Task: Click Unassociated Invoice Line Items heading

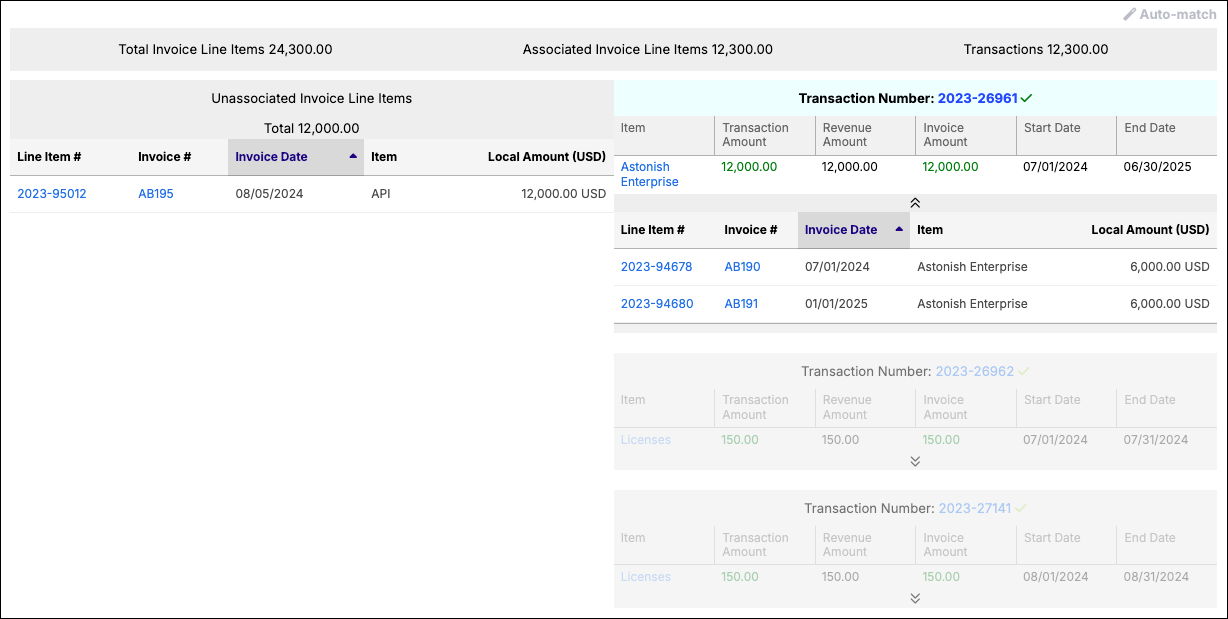Action: [x=312, y=98]
